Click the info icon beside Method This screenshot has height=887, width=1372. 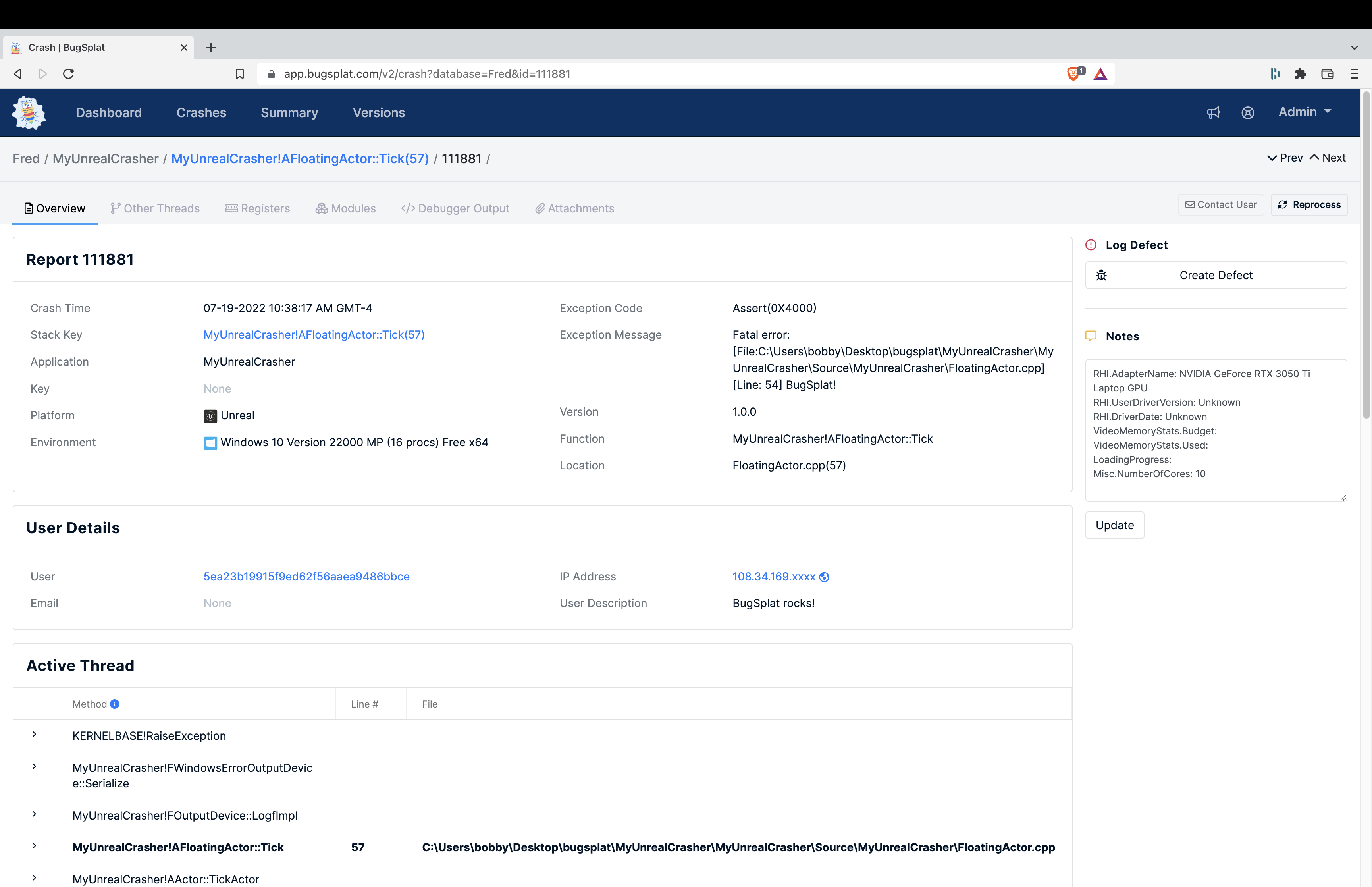tap(115, 704)
